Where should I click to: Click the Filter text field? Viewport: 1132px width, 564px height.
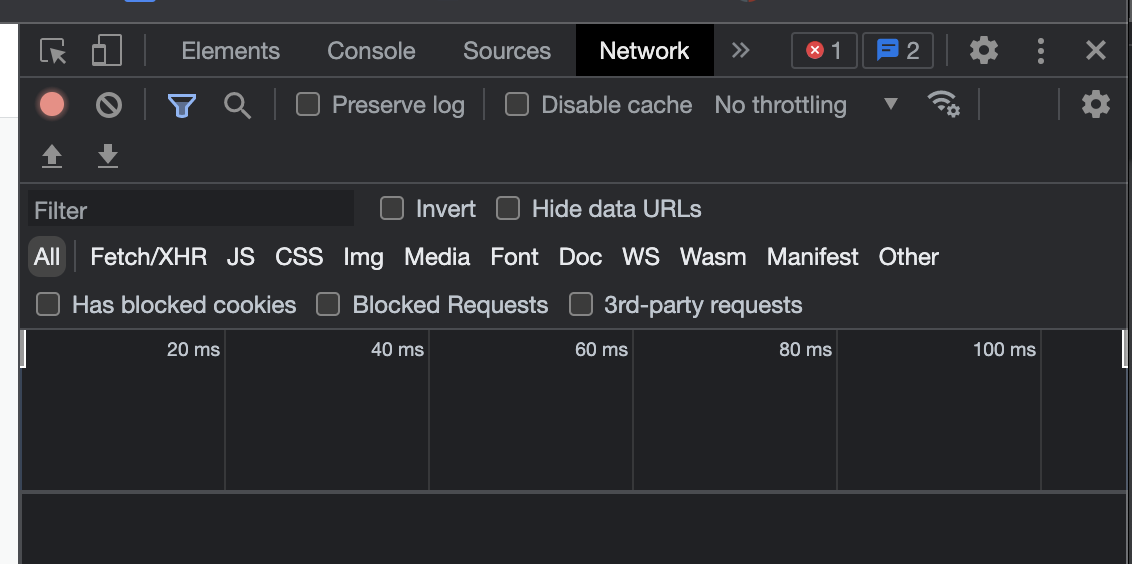click(191, 210)
